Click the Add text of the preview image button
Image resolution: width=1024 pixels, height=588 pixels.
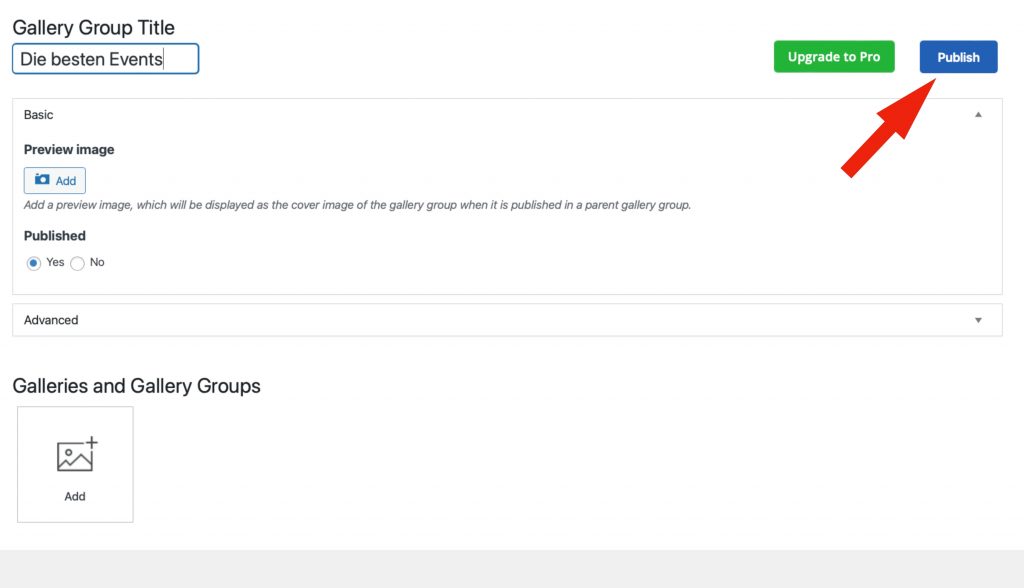66,181
